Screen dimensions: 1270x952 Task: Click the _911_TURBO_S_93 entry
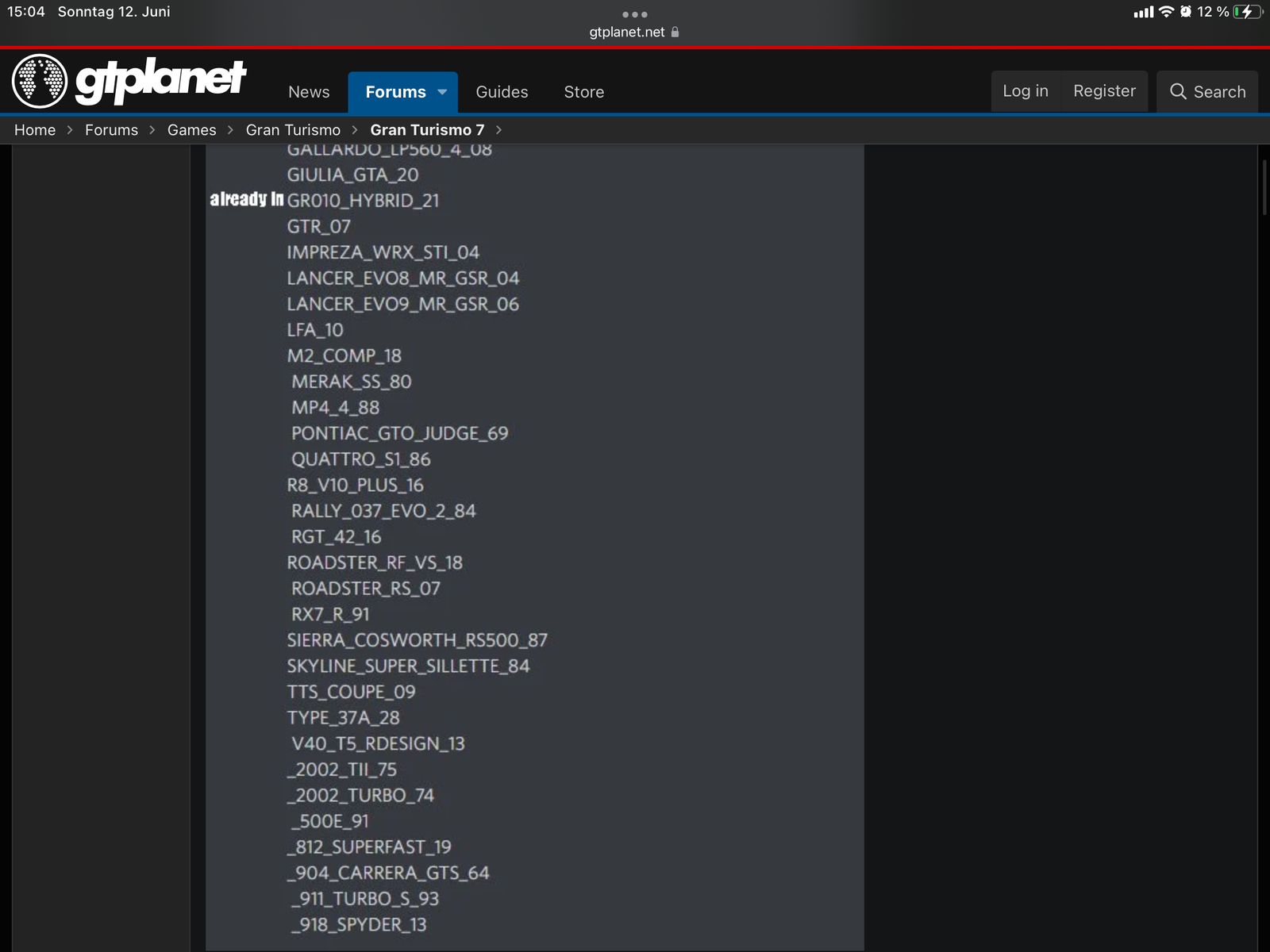pyautogui.click(x=365, y=899)
